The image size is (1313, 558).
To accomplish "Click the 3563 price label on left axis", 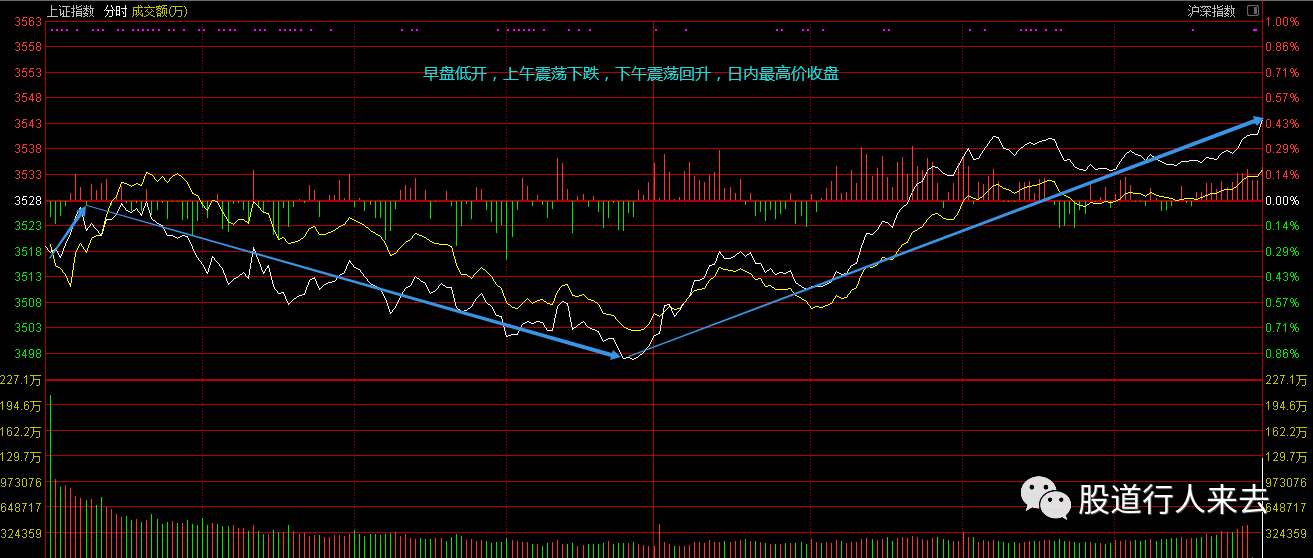I will 29,22.
